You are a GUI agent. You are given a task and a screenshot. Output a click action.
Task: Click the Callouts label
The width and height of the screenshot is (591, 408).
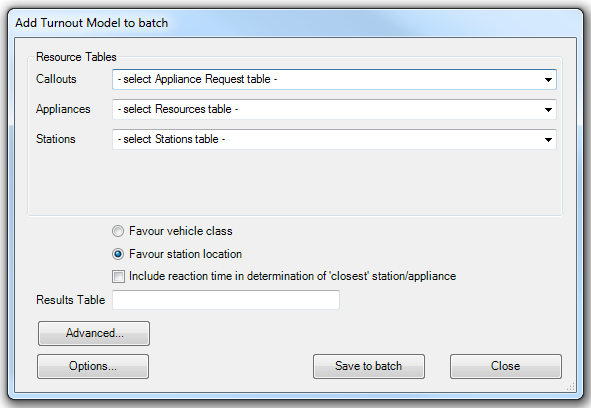tap(56, 79)
